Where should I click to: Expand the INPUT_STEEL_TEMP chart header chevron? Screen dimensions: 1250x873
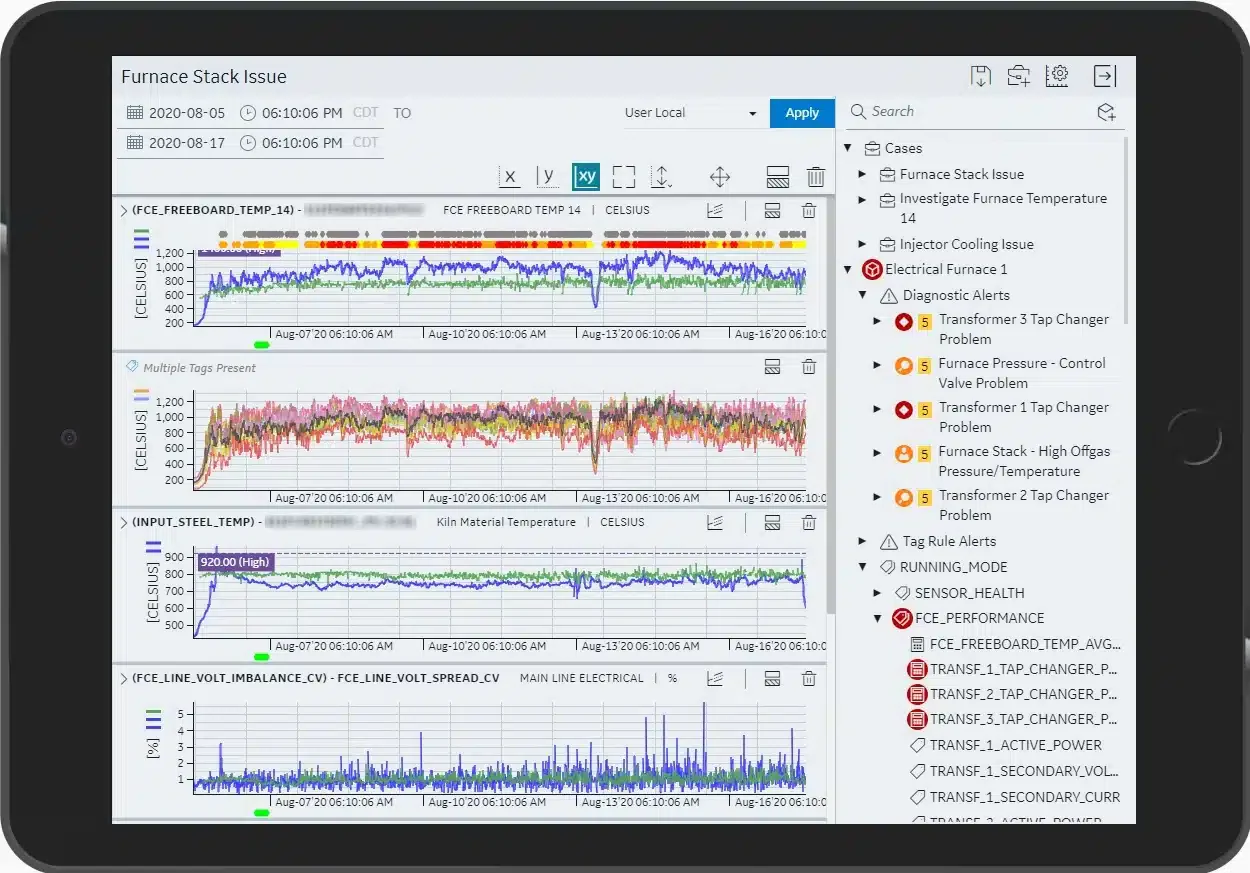(124, 522)
